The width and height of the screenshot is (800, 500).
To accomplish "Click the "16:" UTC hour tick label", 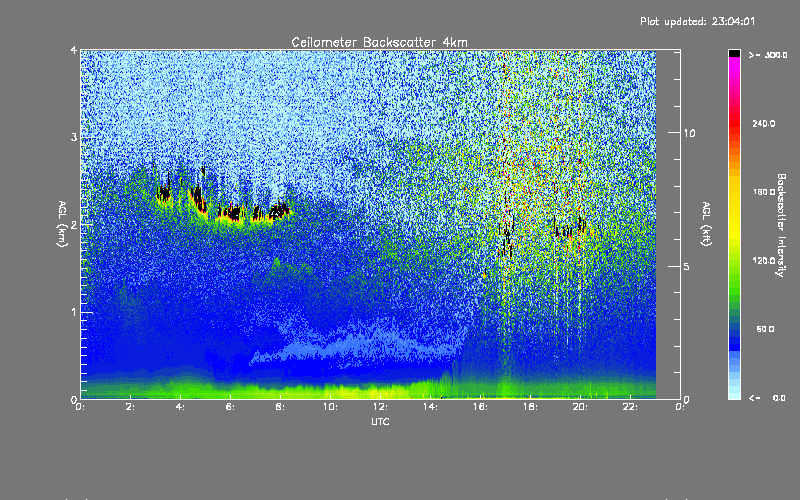I will pyautogui.click(x=480, y=407).
